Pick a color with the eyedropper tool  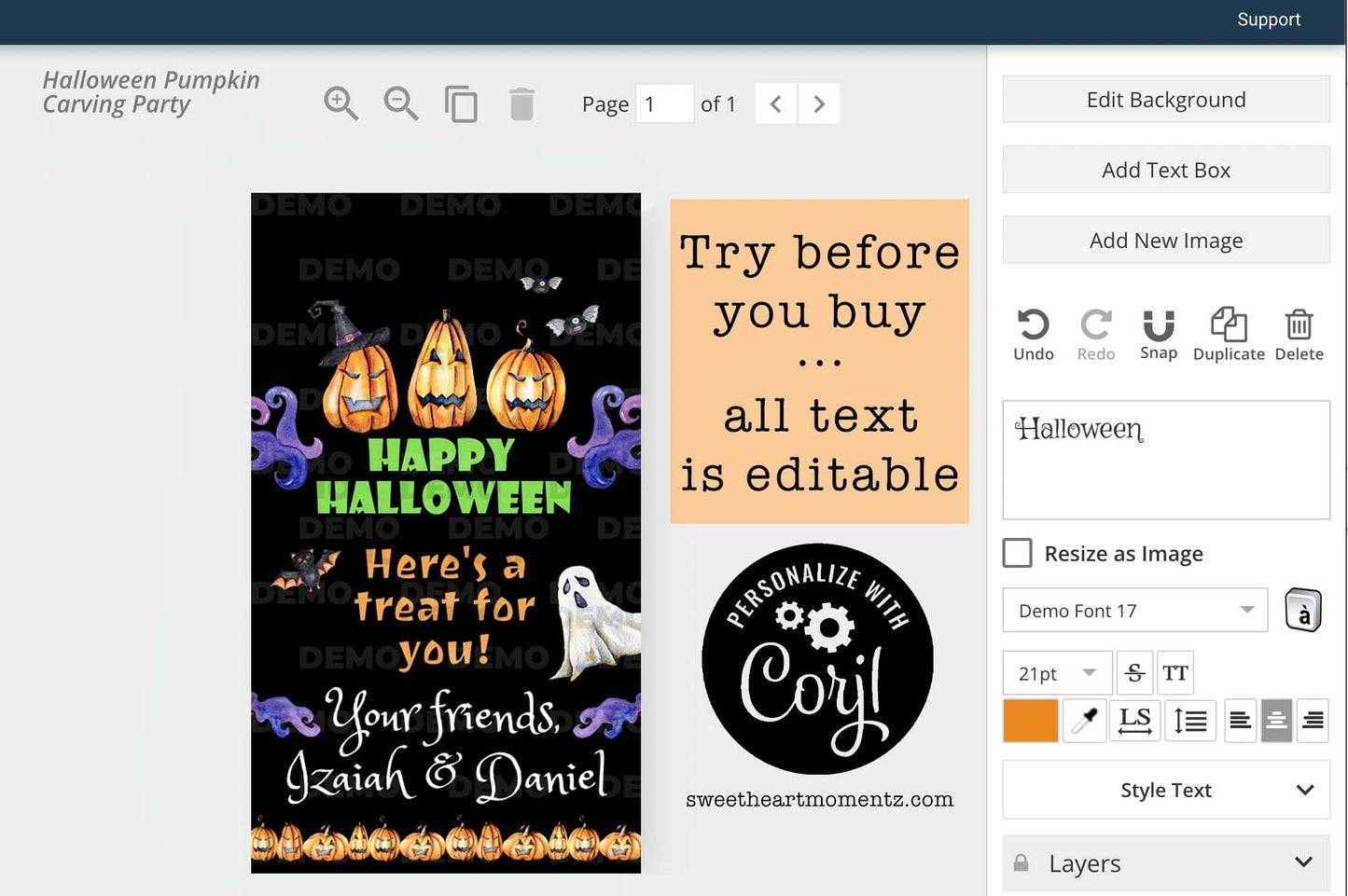[x=1084, y=721]
